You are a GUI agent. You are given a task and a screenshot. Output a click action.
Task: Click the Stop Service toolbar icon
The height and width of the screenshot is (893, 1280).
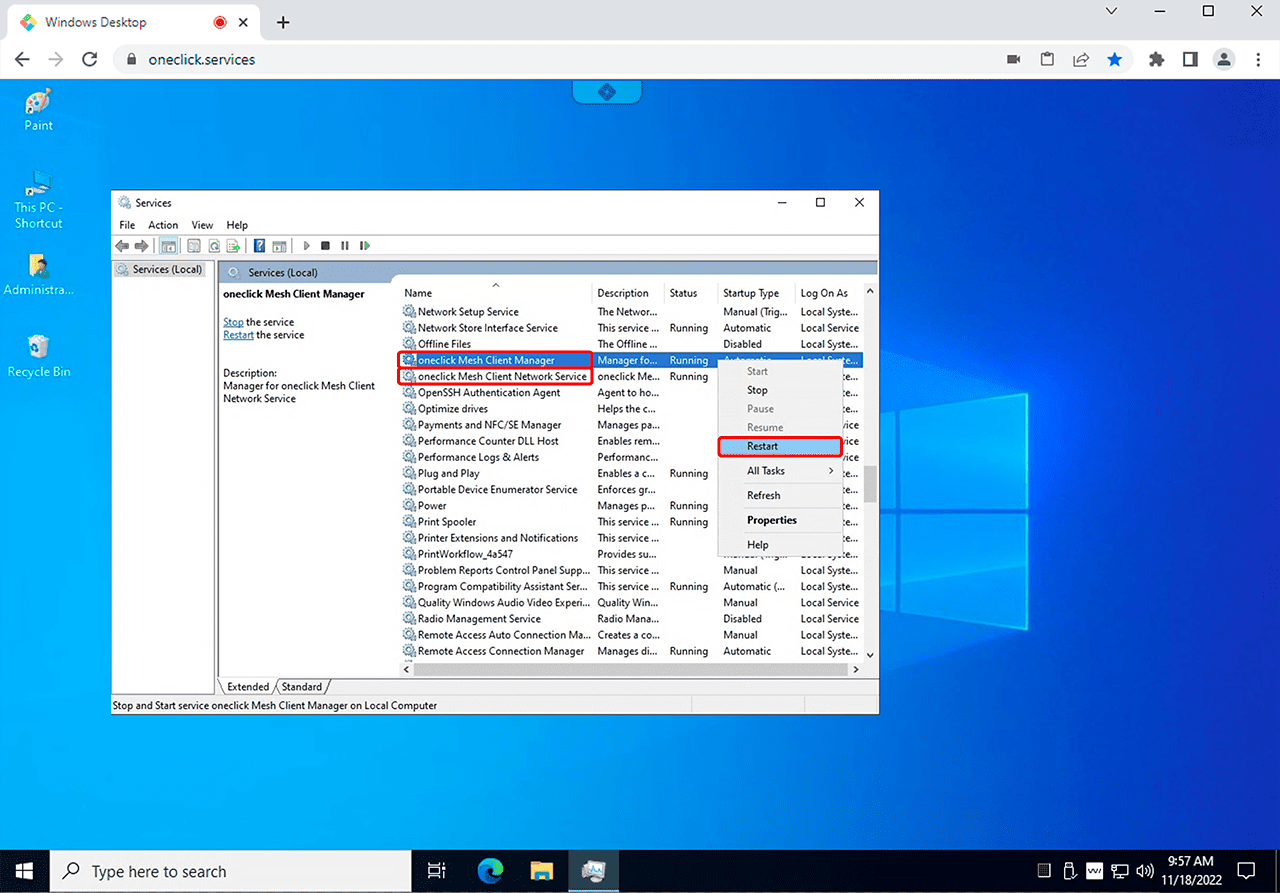coord(325,246)
